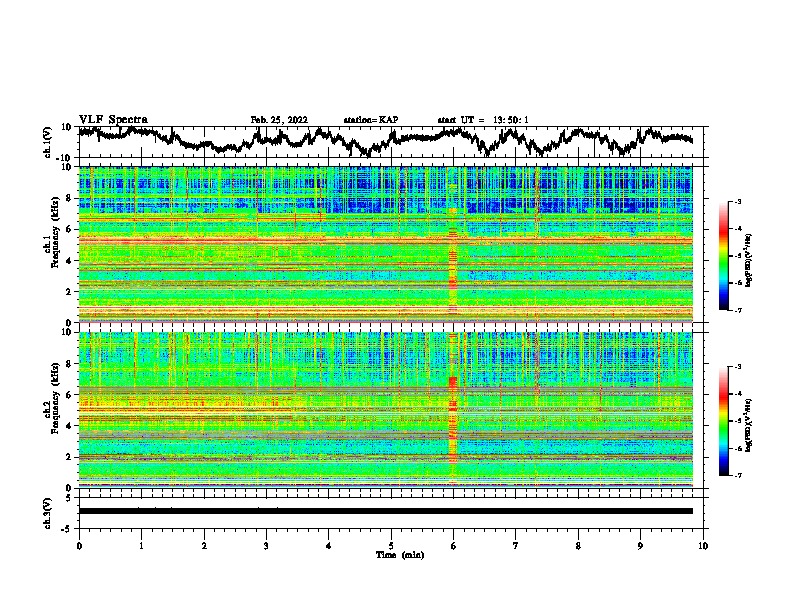The image size is (792, 612).
Task: Click time axis tick label 7
Action: click(516, 546)
